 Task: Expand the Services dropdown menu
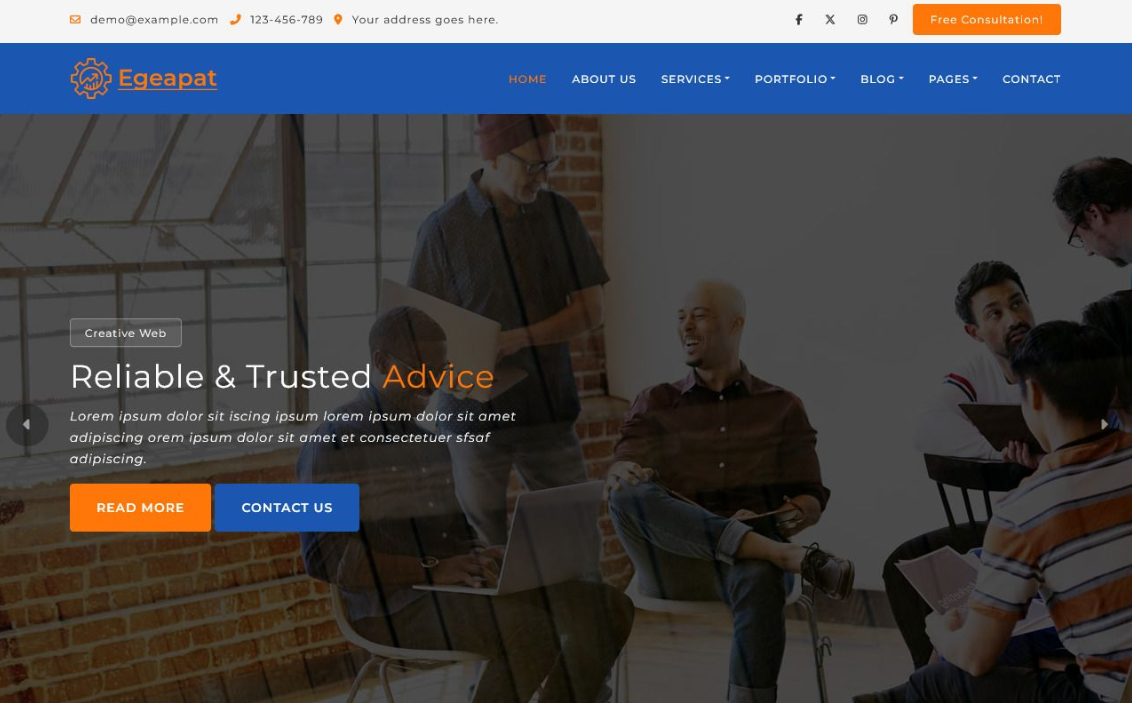(695, 79)
